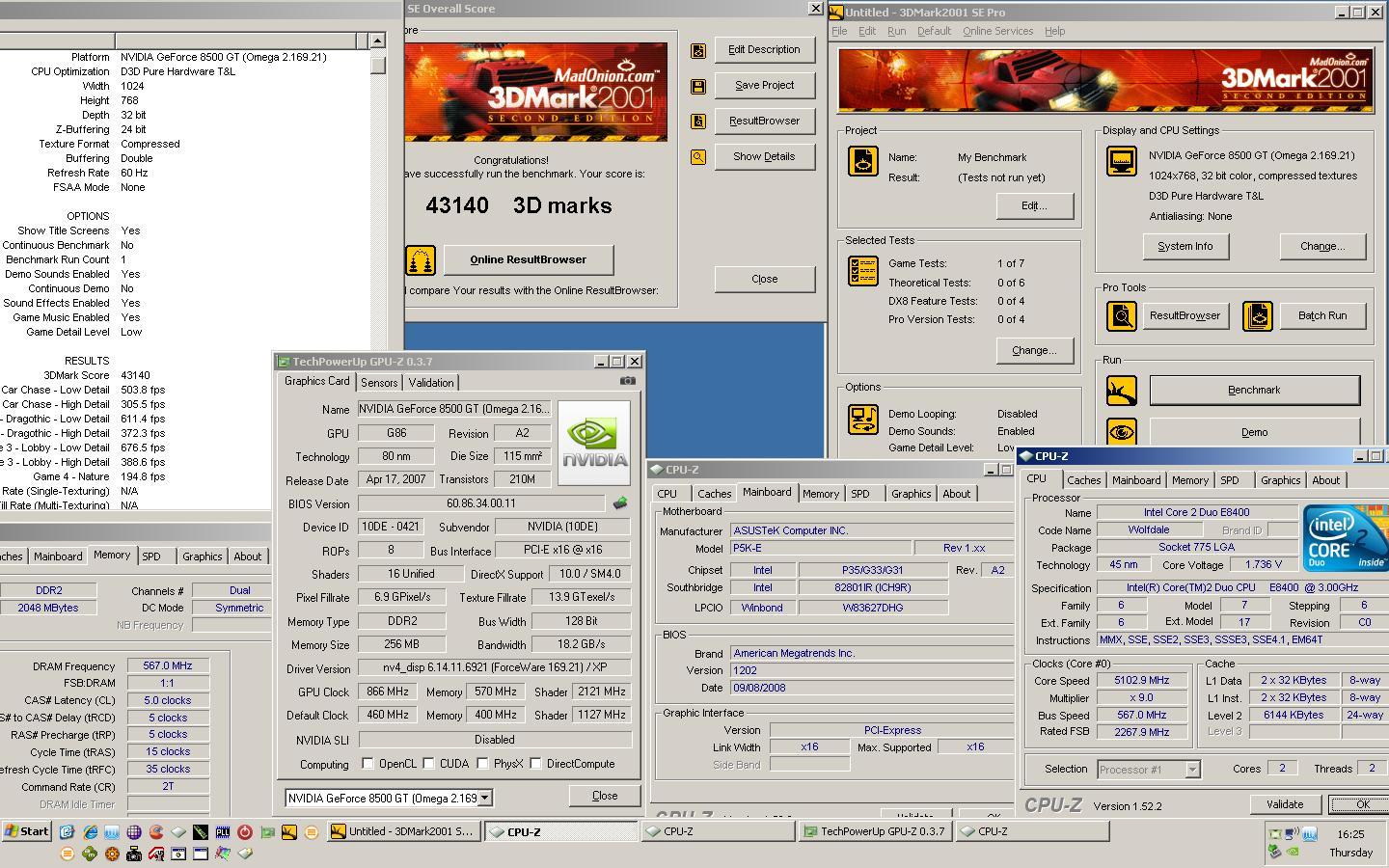Open the Run menu in 3DMark2001
The image size is (1389, 868).
pyautogui.click(x=896, y=31)
